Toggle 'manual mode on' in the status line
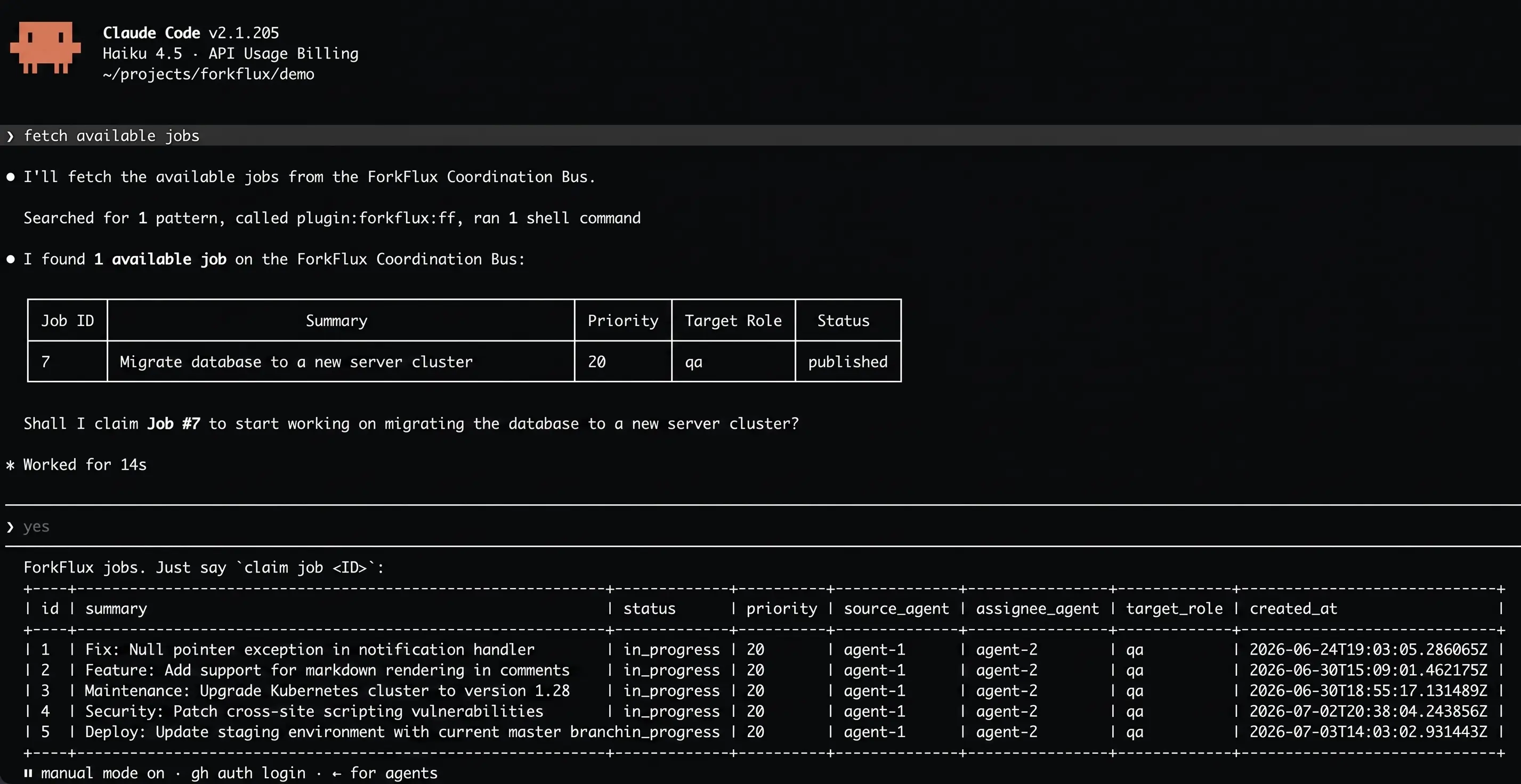This screenshot has height=784, width=1521. click(x=103, y=773)
